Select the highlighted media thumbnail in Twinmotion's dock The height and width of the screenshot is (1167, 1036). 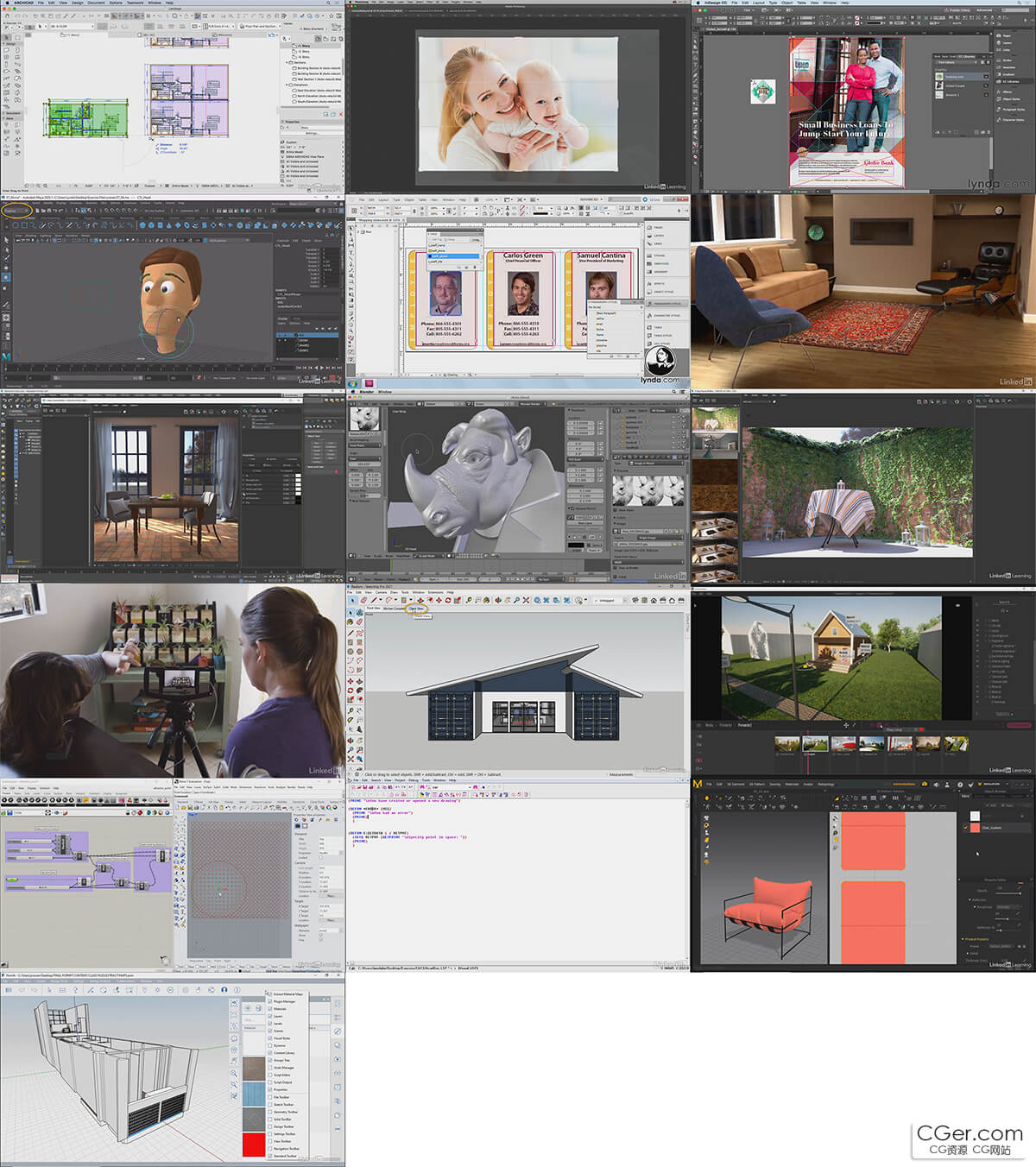pyautogui.click(x=815, y=742)
